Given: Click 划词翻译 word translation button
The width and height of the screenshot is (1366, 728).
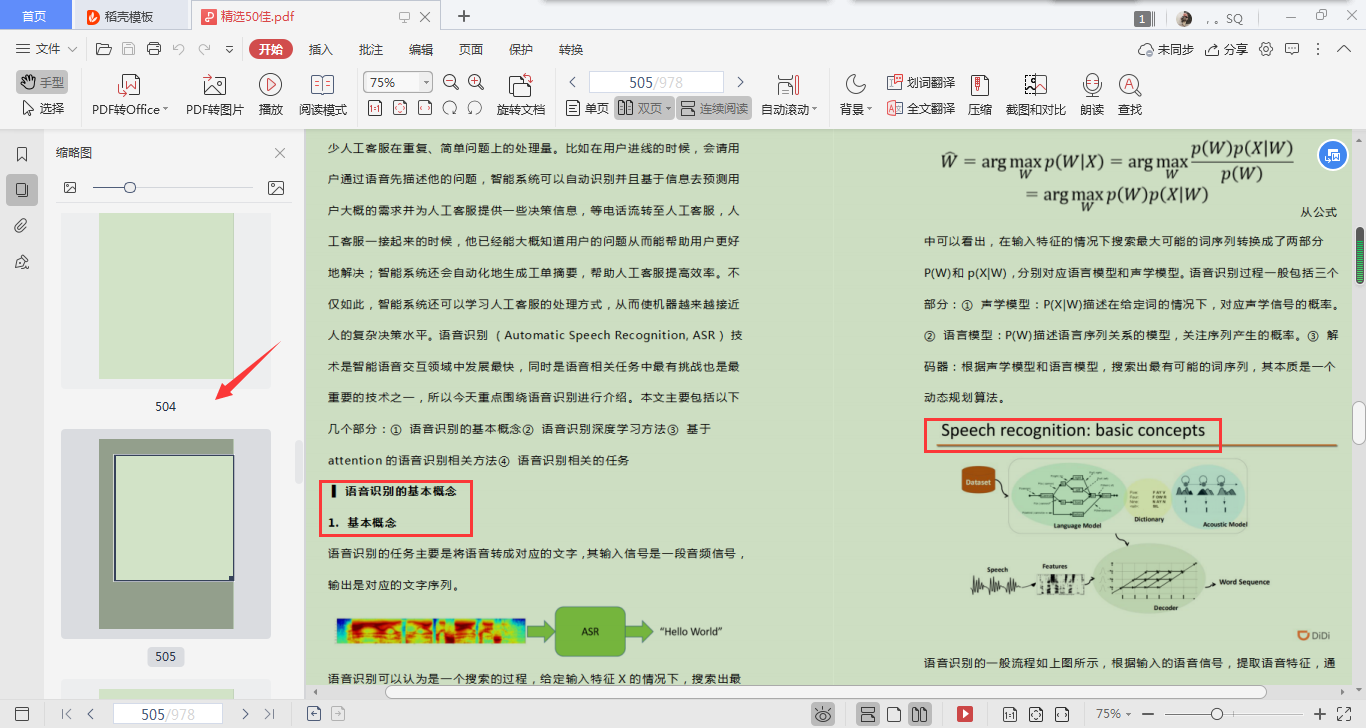Looking at the screenshot, I should (920, 82).
